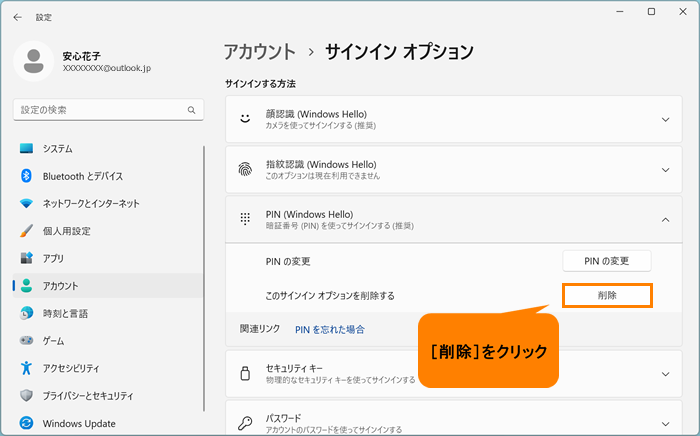Click the XXXXXXXX@outlook.jp email text
The image size is (700, 436).
tap(107, 68)
